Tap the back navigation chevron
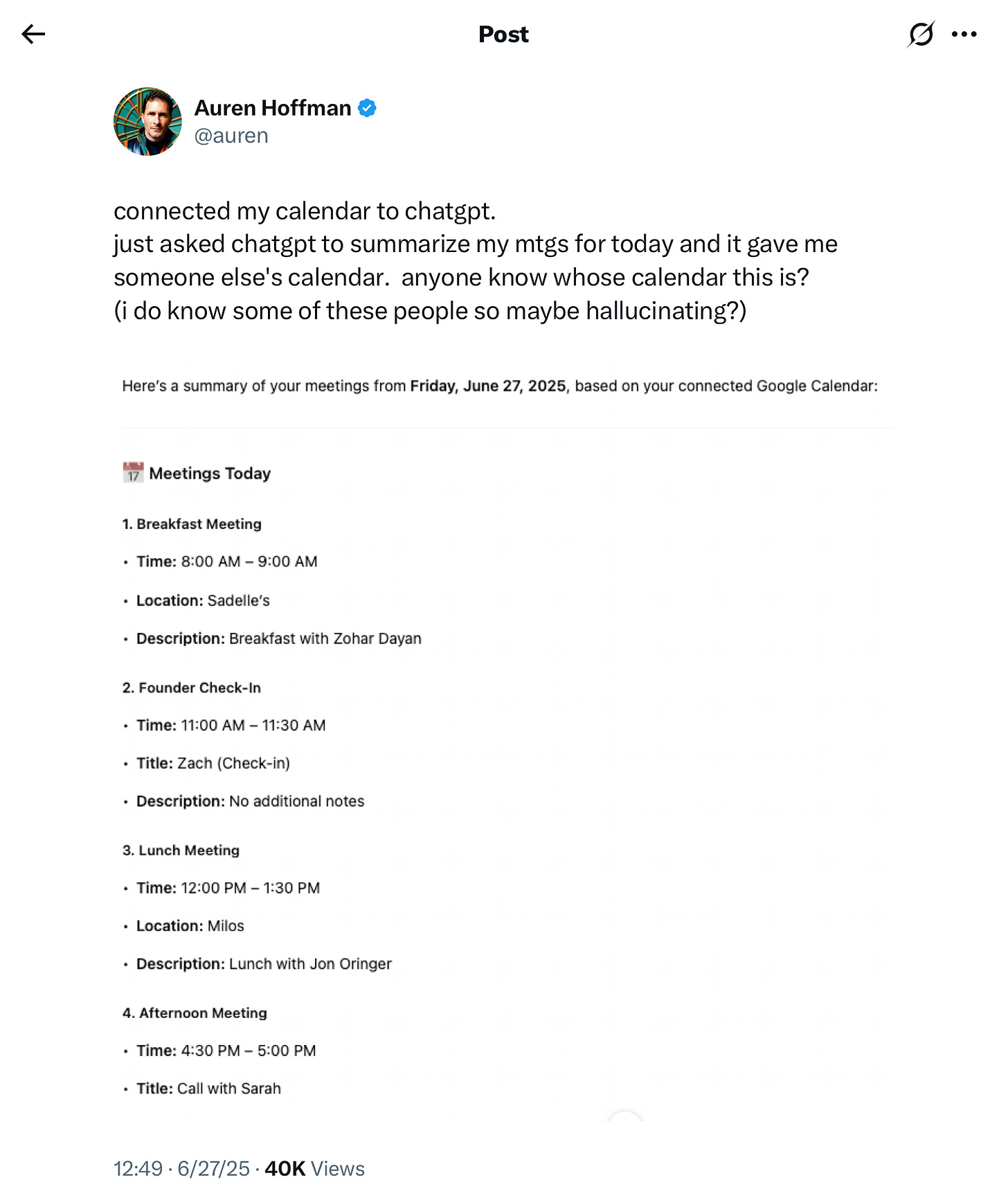The width and height of the screenshot is (1008, 1196). click(32, 33)
